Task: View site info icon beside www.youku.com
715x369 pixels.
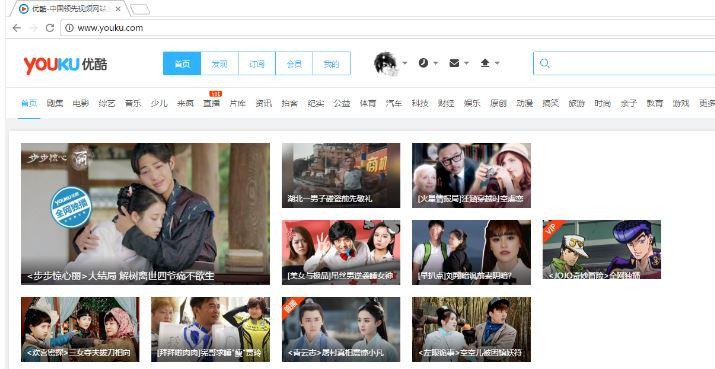Action: (69, 28)
